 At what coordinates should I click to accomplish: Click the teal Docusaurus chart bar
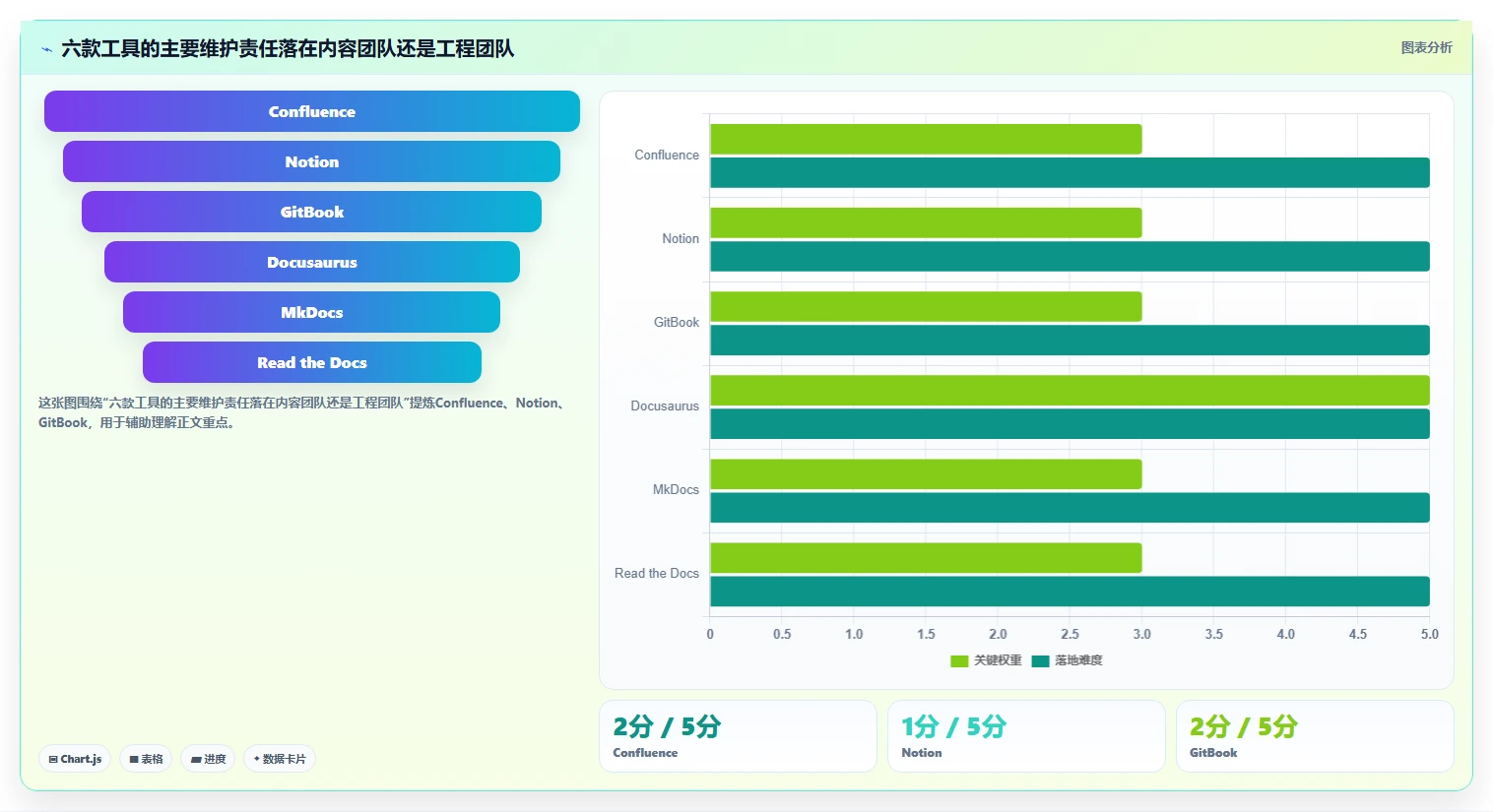click(1070, 423)
